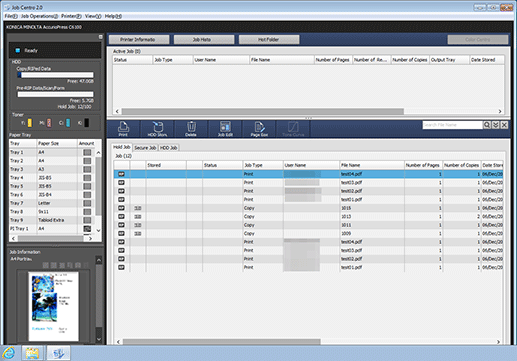Open Internet Explorer from the taskbar
Image resolution: width=517 pixels, height=361 pixels.
[9, 353]
